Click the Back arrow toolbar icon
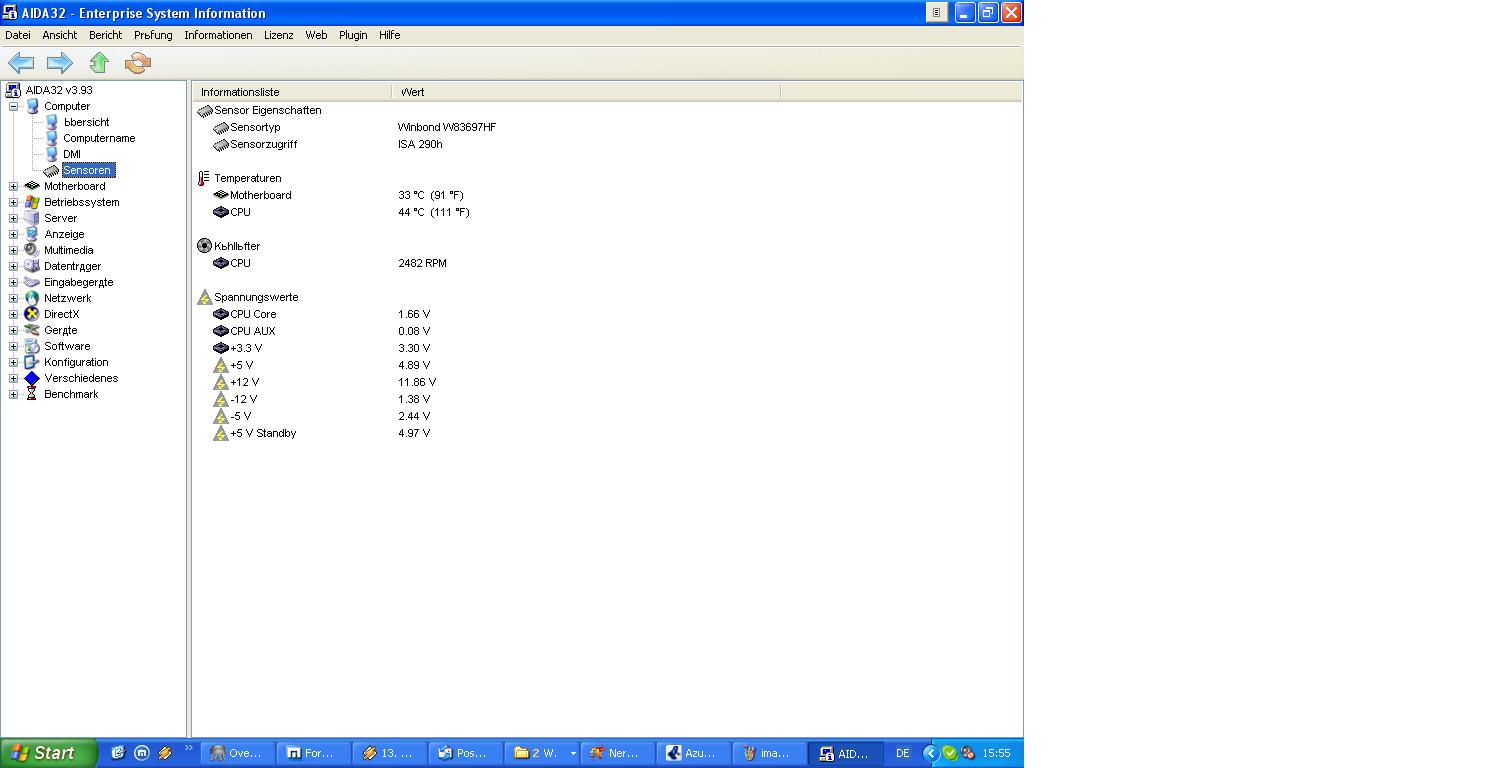 21,63
